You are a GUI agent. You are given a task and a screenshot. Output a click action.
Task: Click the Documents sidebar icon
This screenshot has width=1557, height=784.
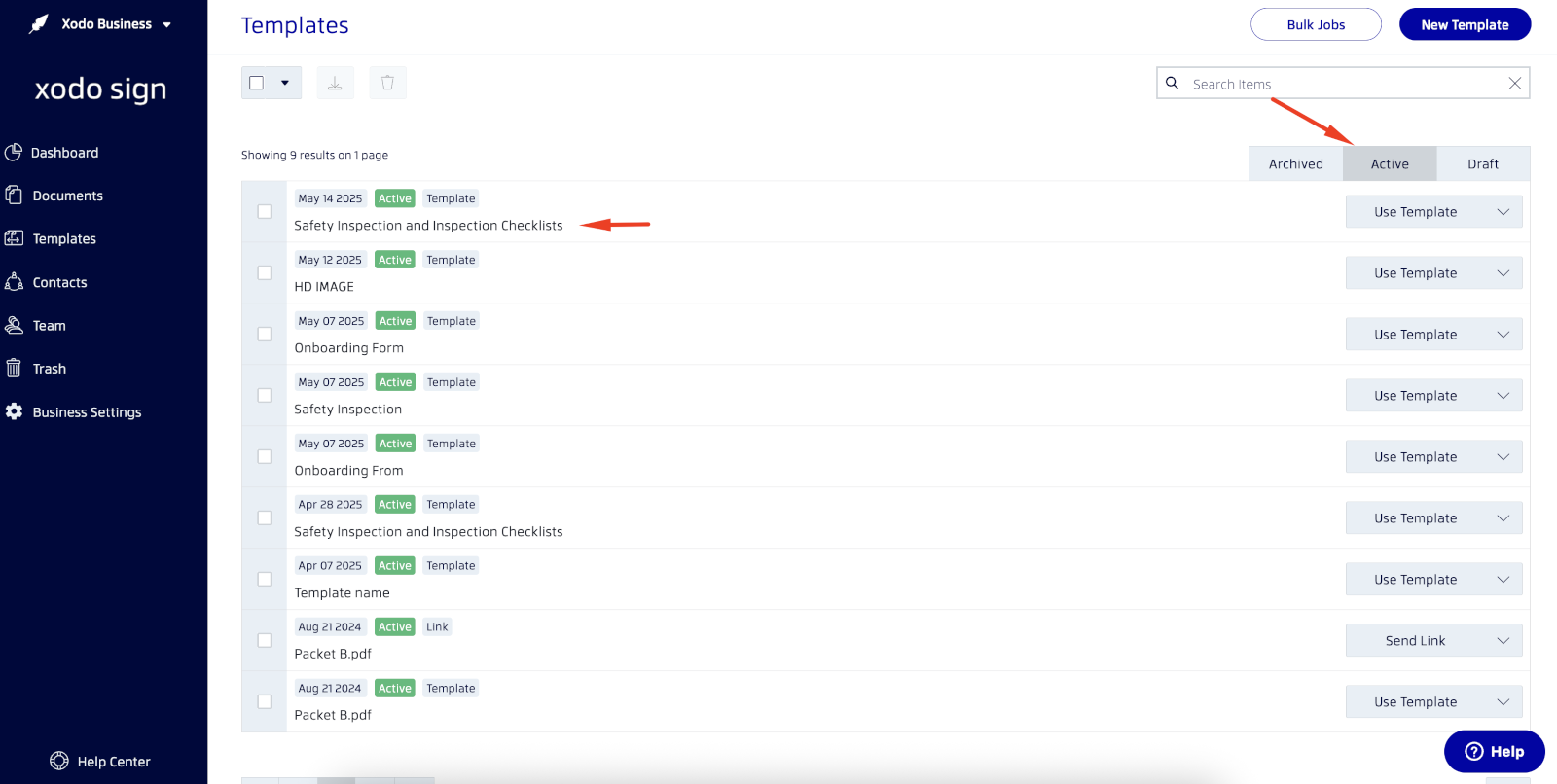click(14, 196)
